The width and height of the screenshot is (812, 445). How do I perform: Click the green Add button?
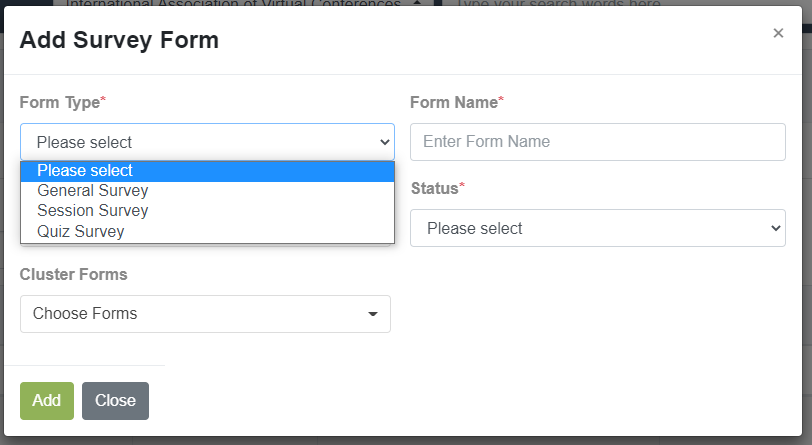pos(47,400)
